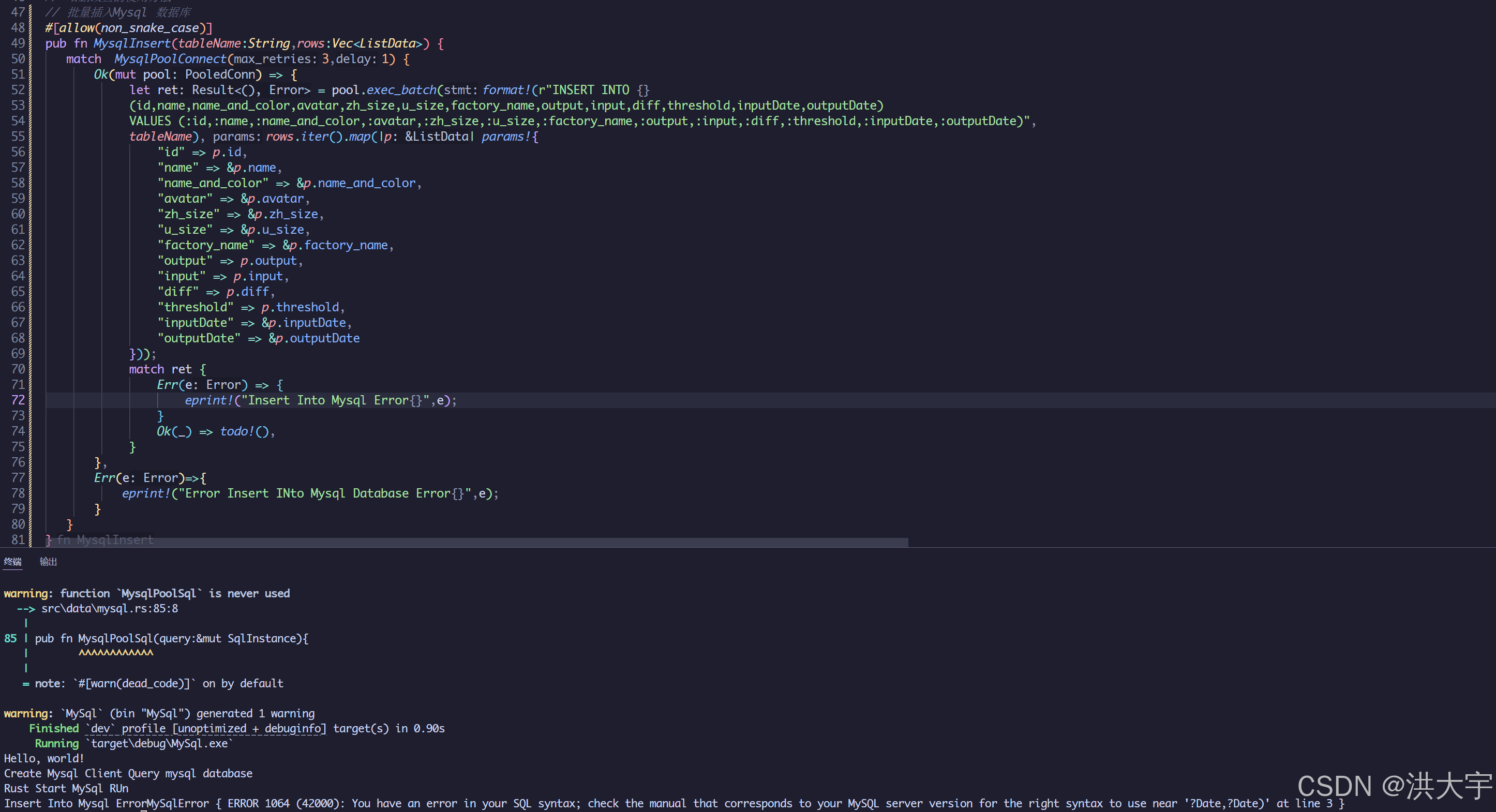Click p.output on line 63
Viewport: 1496px width, 812px height.
tap(269, 261)
